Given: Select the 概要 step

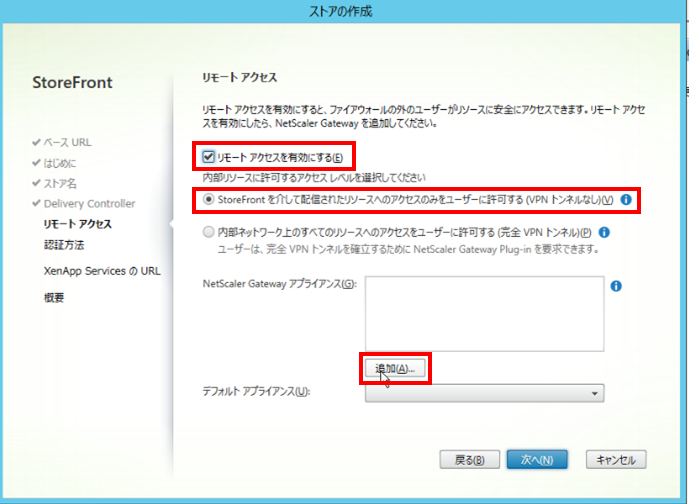Looking at the screenshot, I should [x=54, y=298].
